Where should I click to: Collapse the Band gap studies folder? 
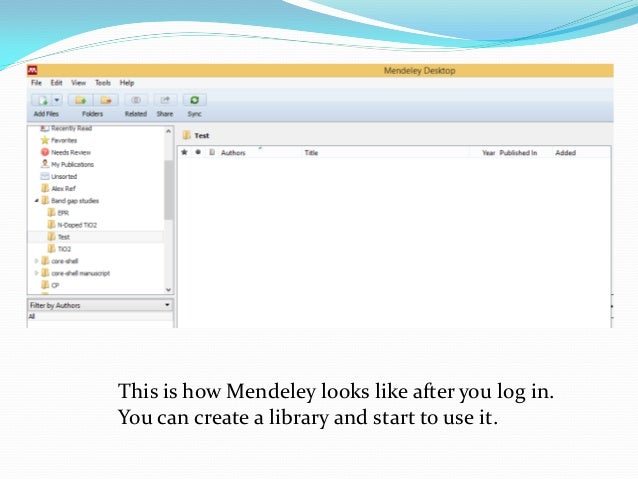[x=36, y=201]
